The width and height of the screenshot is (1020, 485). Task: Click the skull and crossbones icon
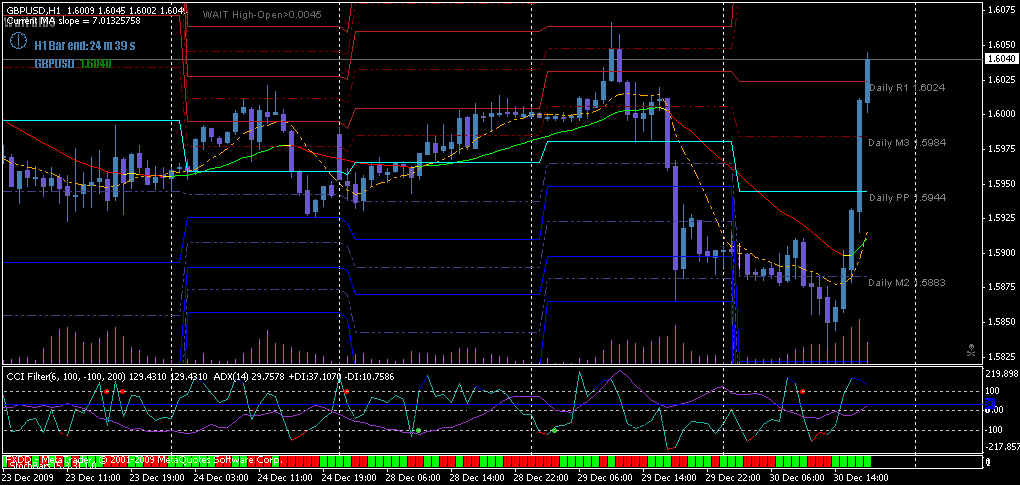[x=971, y=350]
